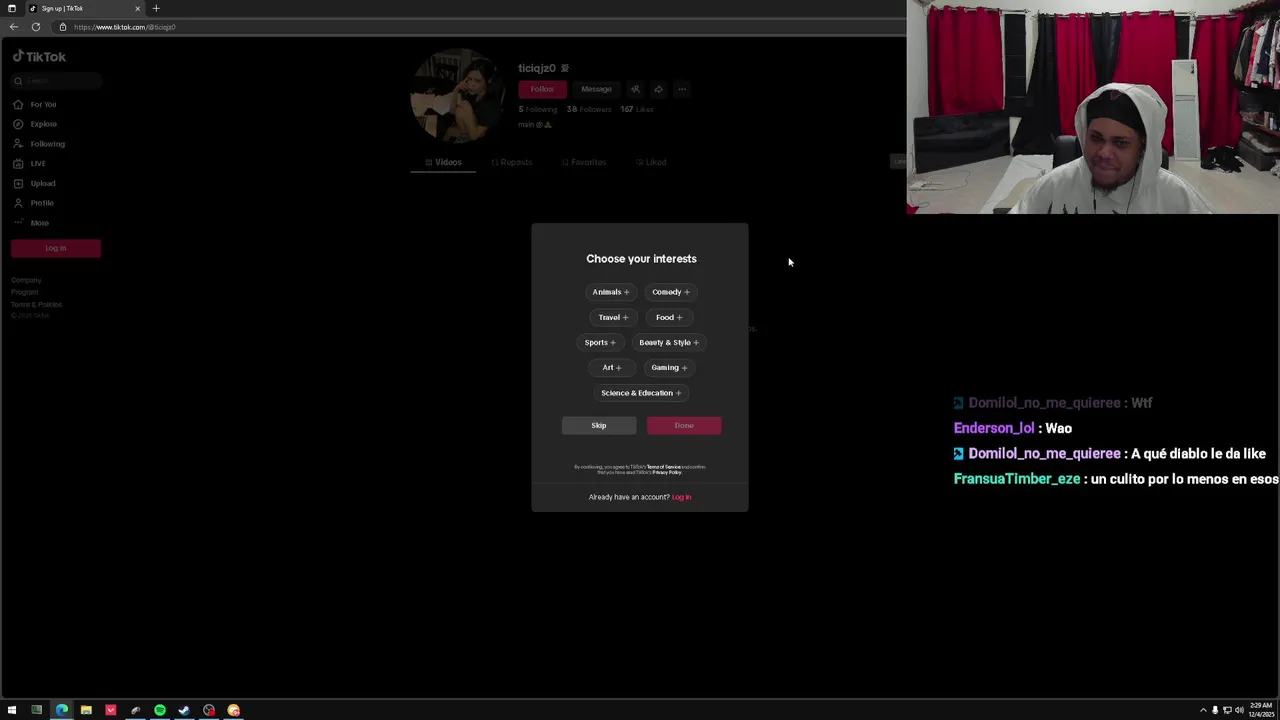Focus the TikTok search field

coord(55,81)
